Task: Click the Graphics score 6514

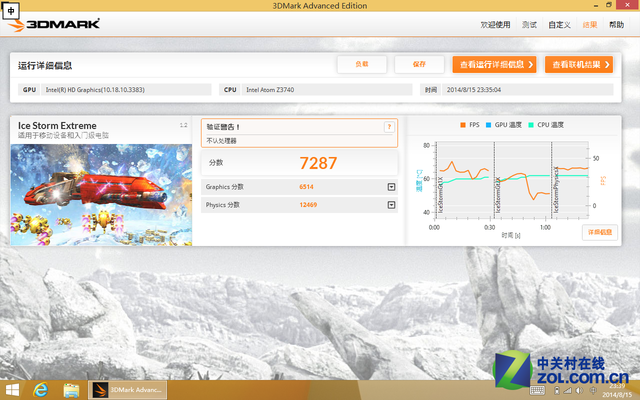Action: coord(306,187)
